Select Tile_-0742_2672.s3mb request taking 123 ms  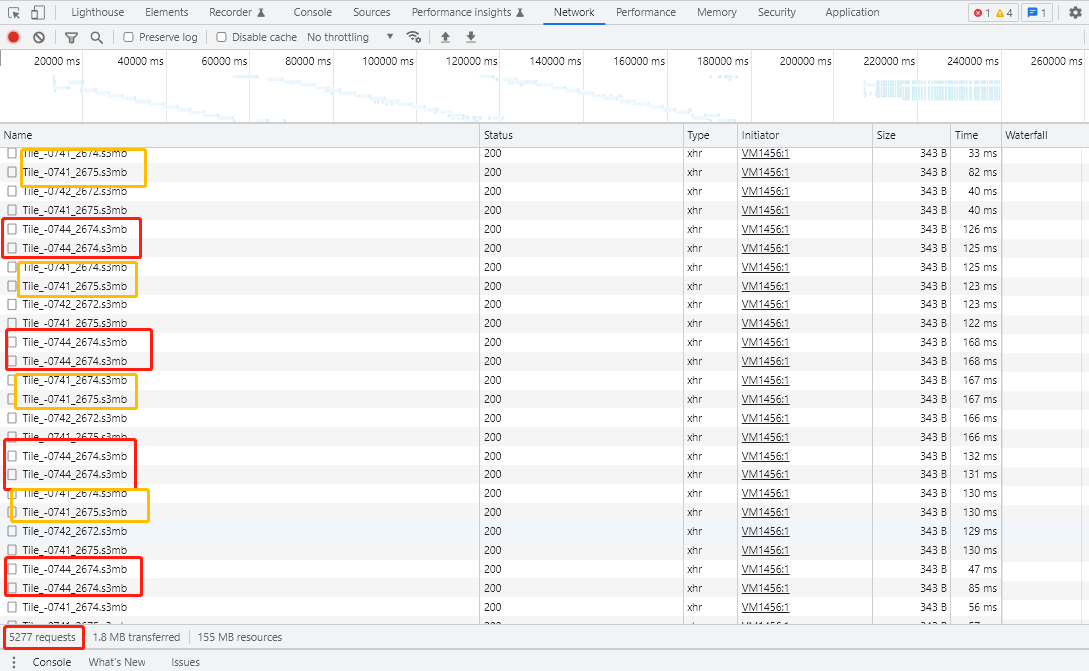pos(74,304)
